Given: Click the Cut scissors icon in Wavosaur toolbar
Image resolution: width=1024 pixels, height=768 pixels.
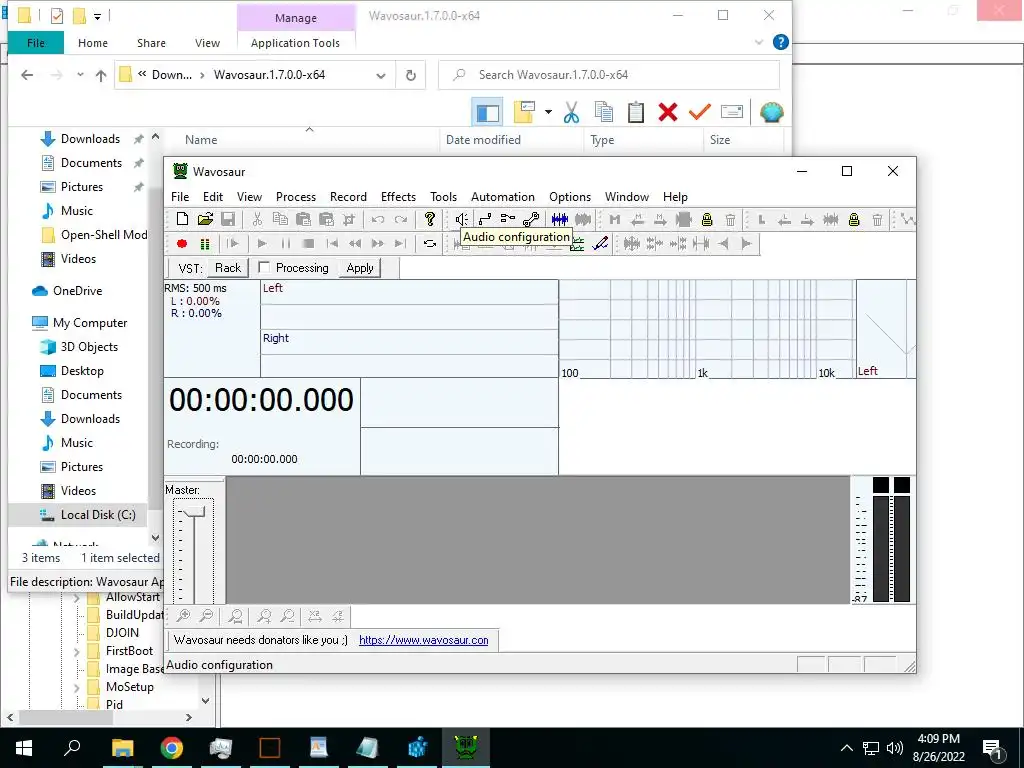Looking at the screenshot, I should 257,219.
